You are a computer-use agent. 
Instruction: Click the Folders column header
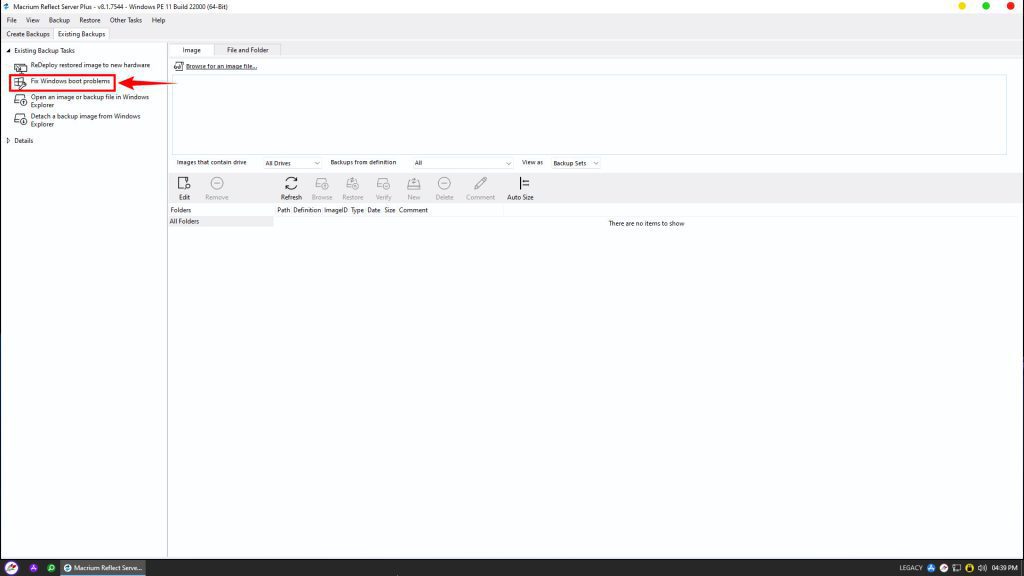tap(181, 210)
